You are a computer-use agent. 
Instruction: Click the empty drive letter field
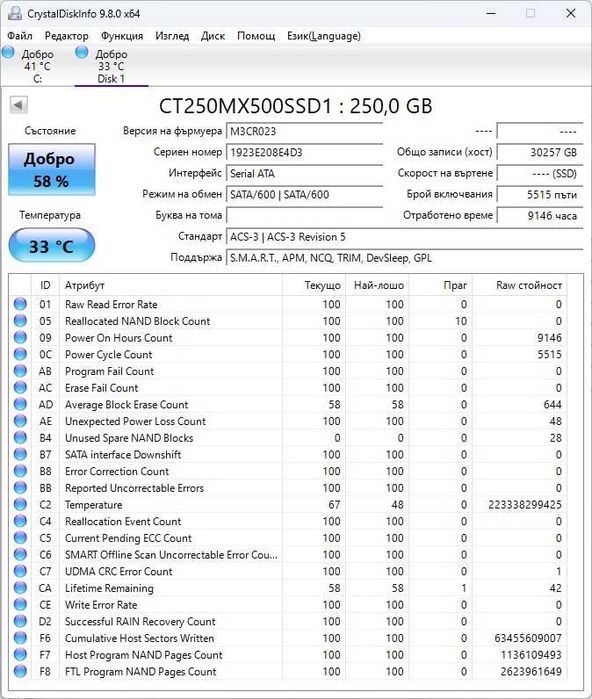tap(304, 215)
